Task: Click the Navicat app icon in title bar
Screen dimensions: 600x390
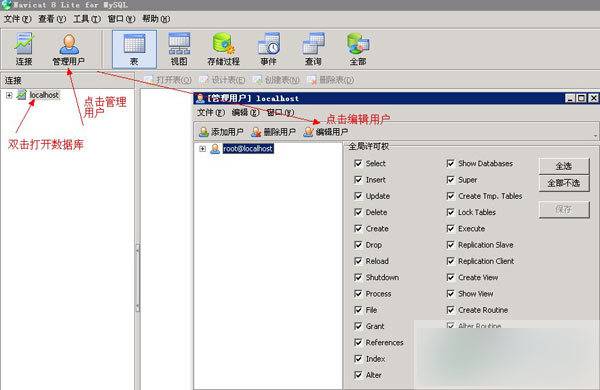Action: pyautogui.click(x=7, y=5)
